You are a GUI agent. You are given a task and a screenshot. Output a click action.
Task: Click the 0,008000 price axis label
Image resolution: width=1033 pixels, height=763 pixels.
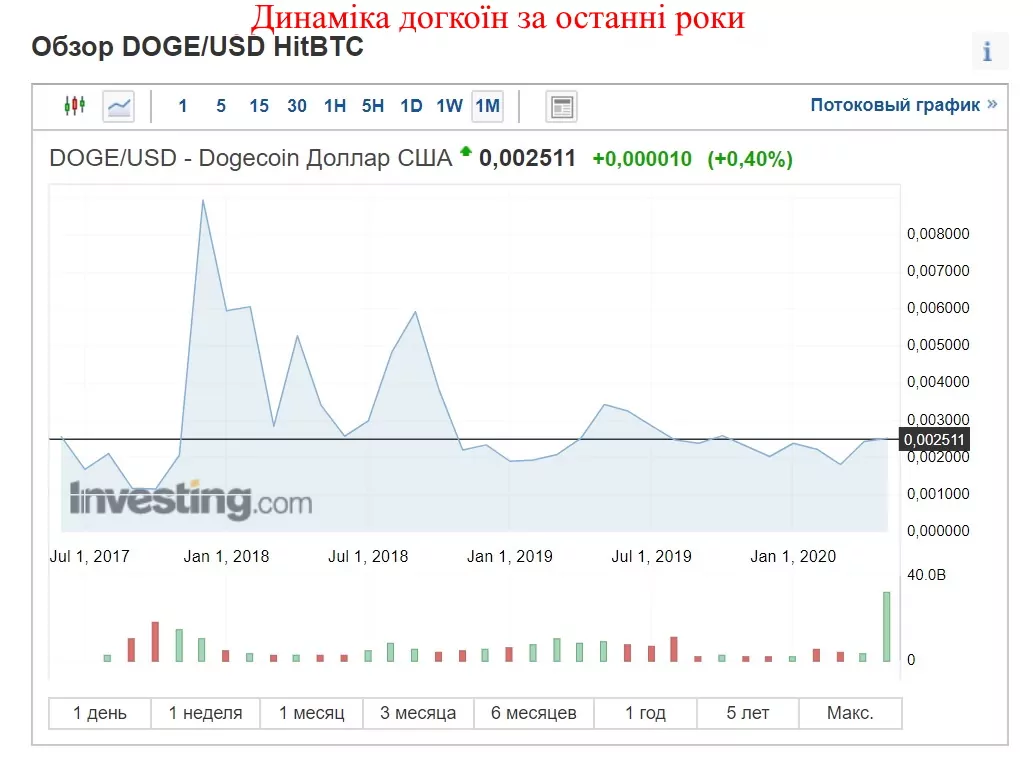pyautogui.click(x=938, y=234)
